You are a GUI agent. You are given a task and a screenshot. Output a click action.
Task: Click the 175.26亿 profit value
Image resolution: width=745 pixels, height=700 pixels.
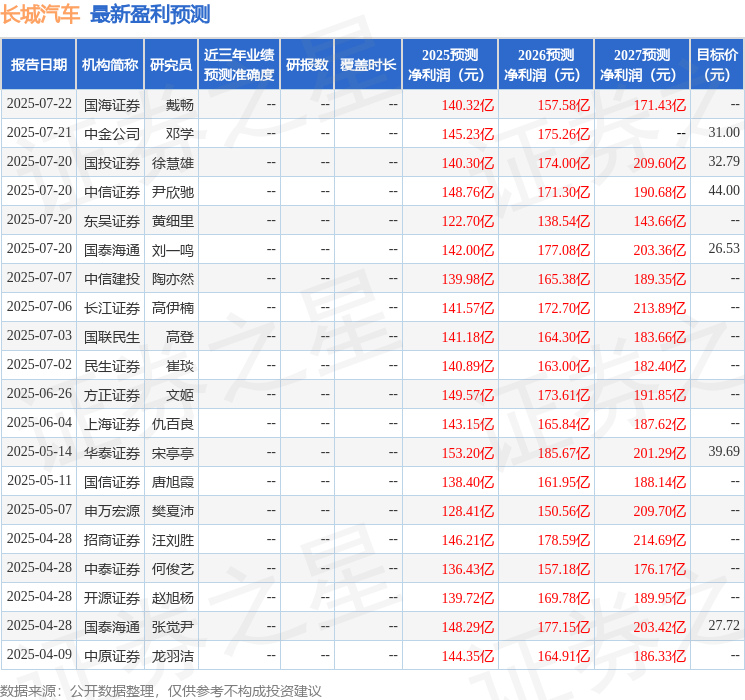[564, 134]
